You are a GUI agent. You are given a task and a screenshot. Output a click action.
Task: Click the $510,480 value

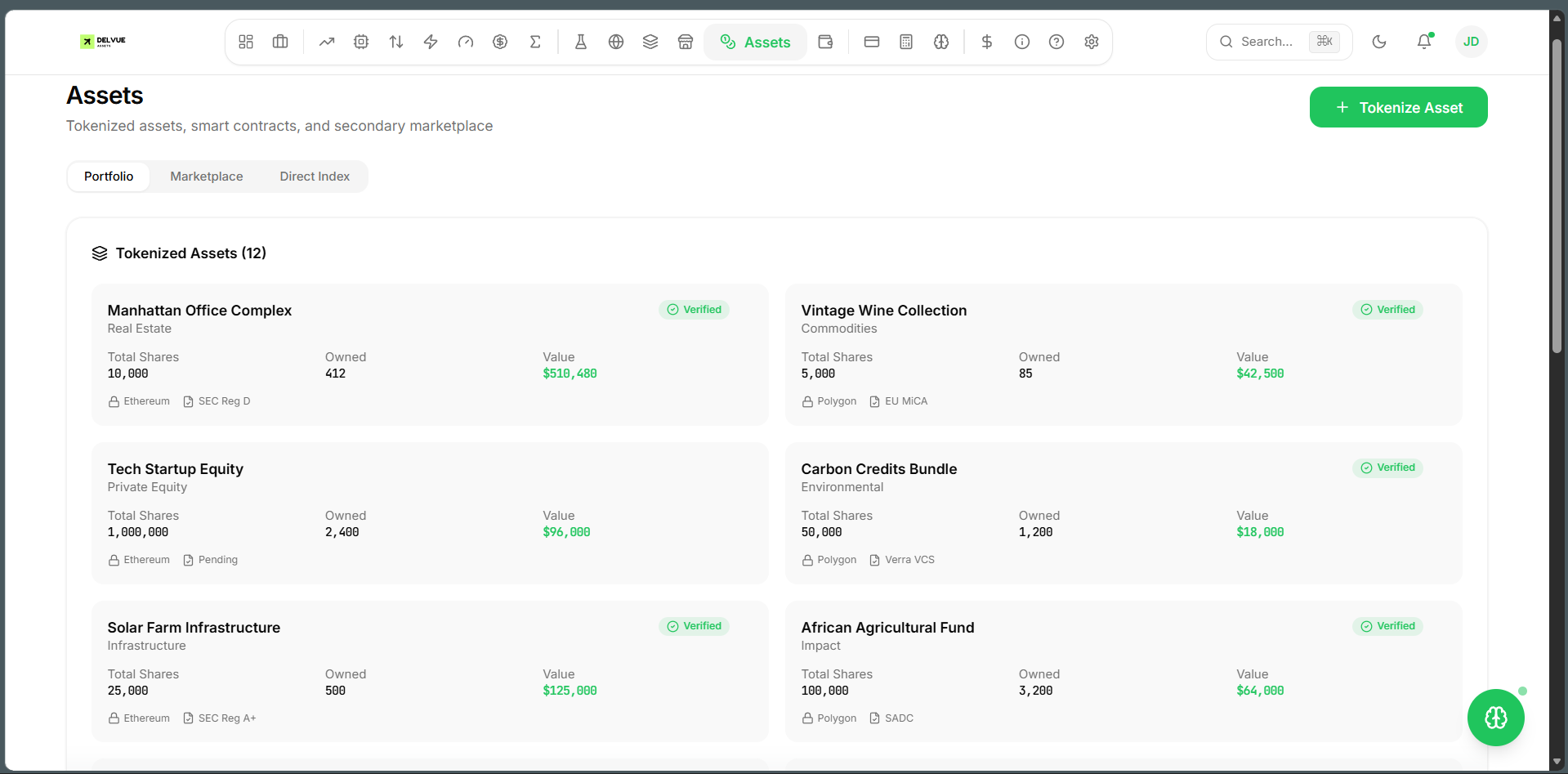click(x=570, y=374)
